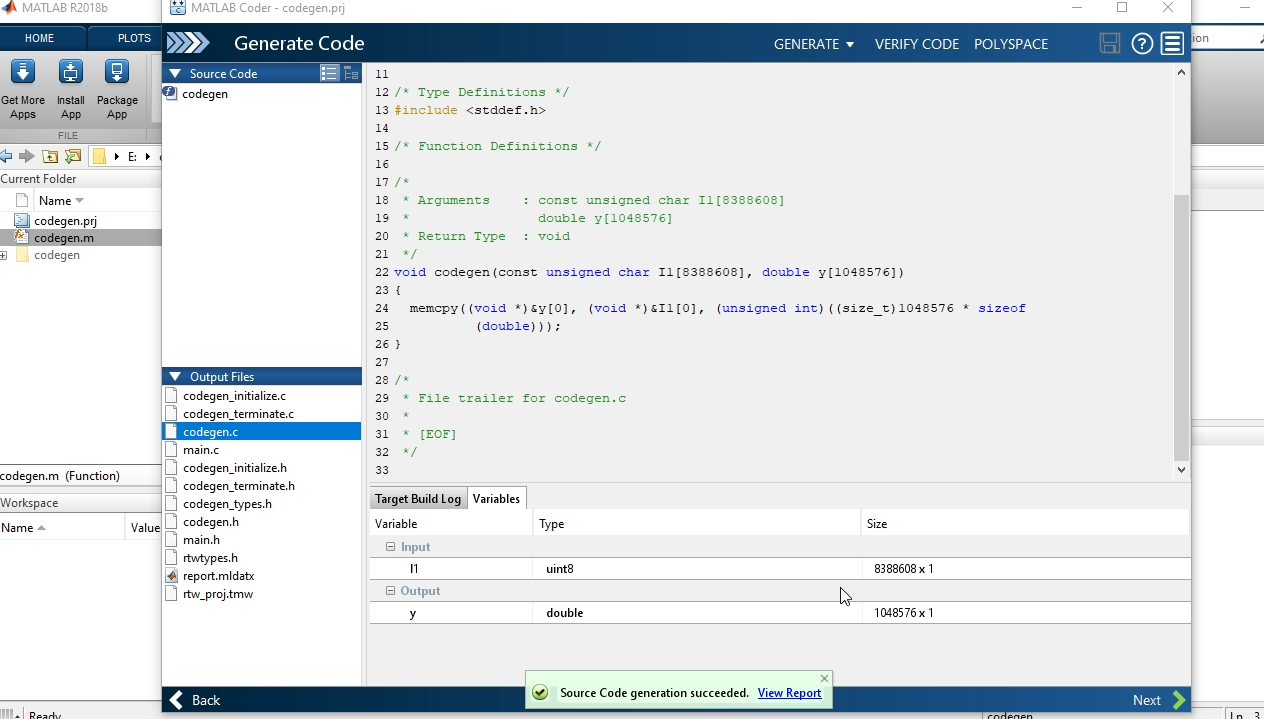Screen dimensions: 1264x719
Task: Open the hamburger settings icon in Coder toolbar
Action: 1172,44
